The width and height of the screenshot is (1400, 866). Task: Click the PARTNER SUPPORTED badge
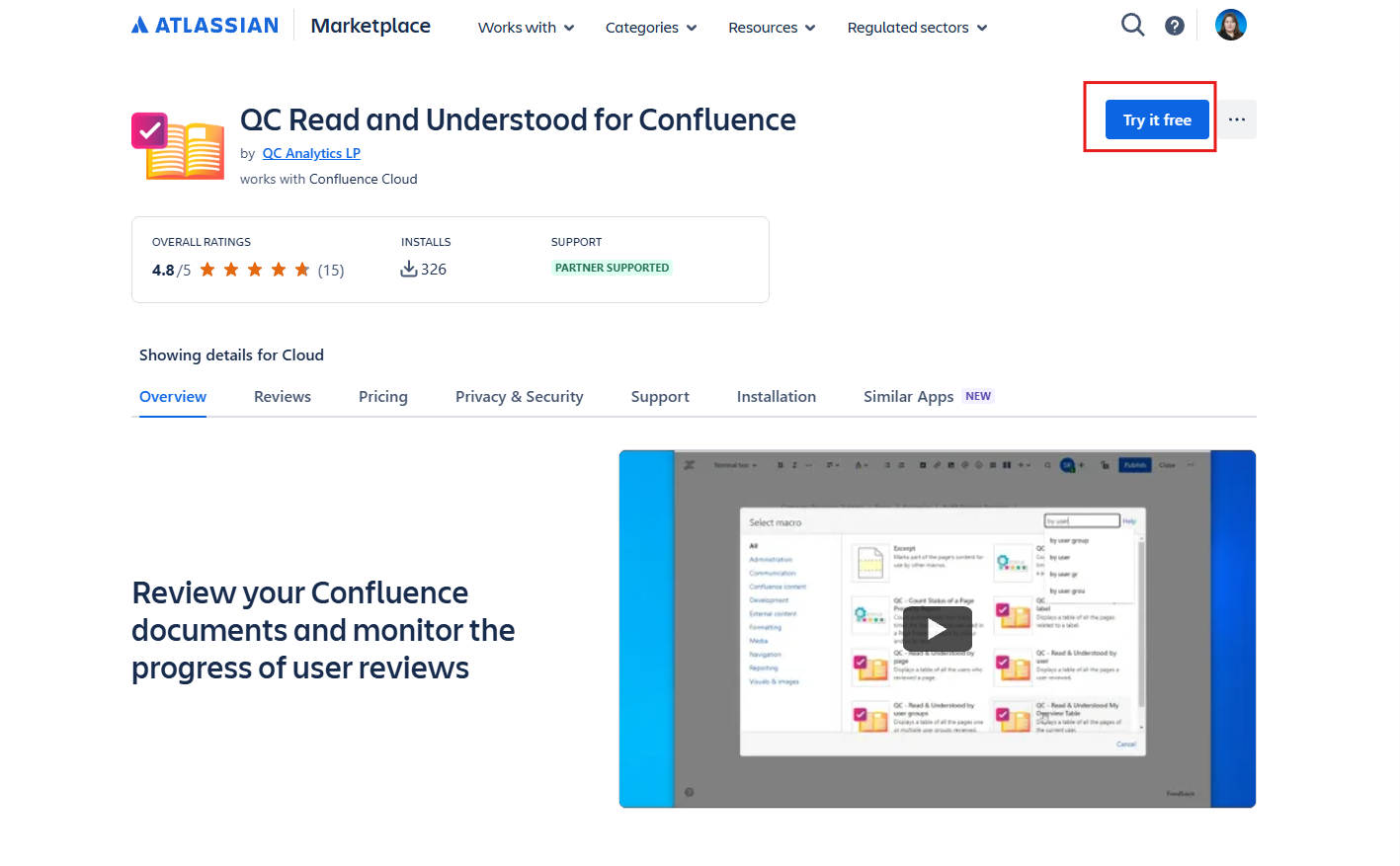click(612, 268)
